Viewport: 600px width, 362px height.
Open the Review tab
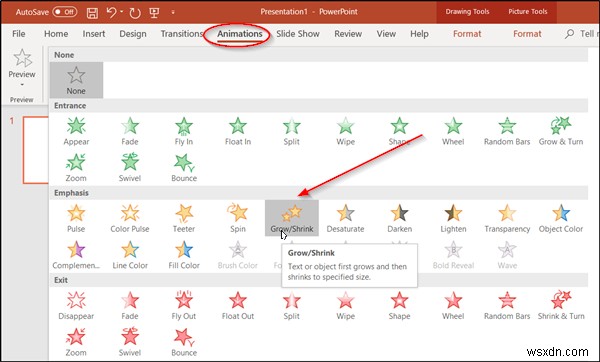(348, 34)
